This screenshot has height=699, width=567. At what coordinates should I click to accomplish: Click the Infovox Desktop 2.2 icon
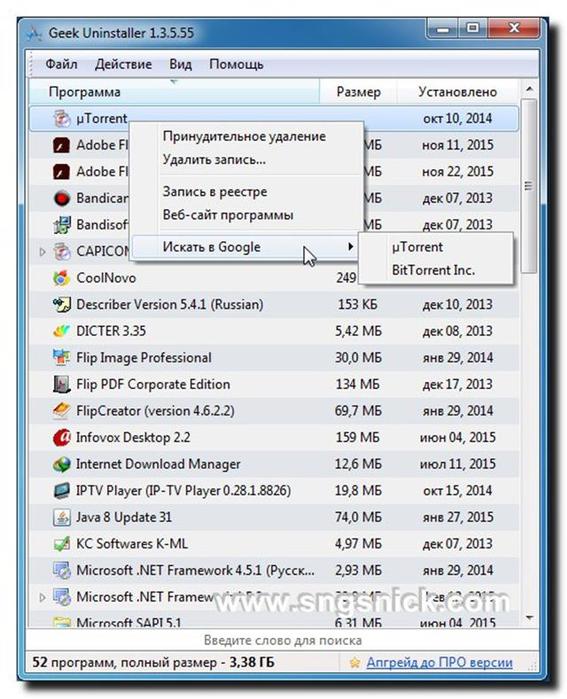(62, 437)
